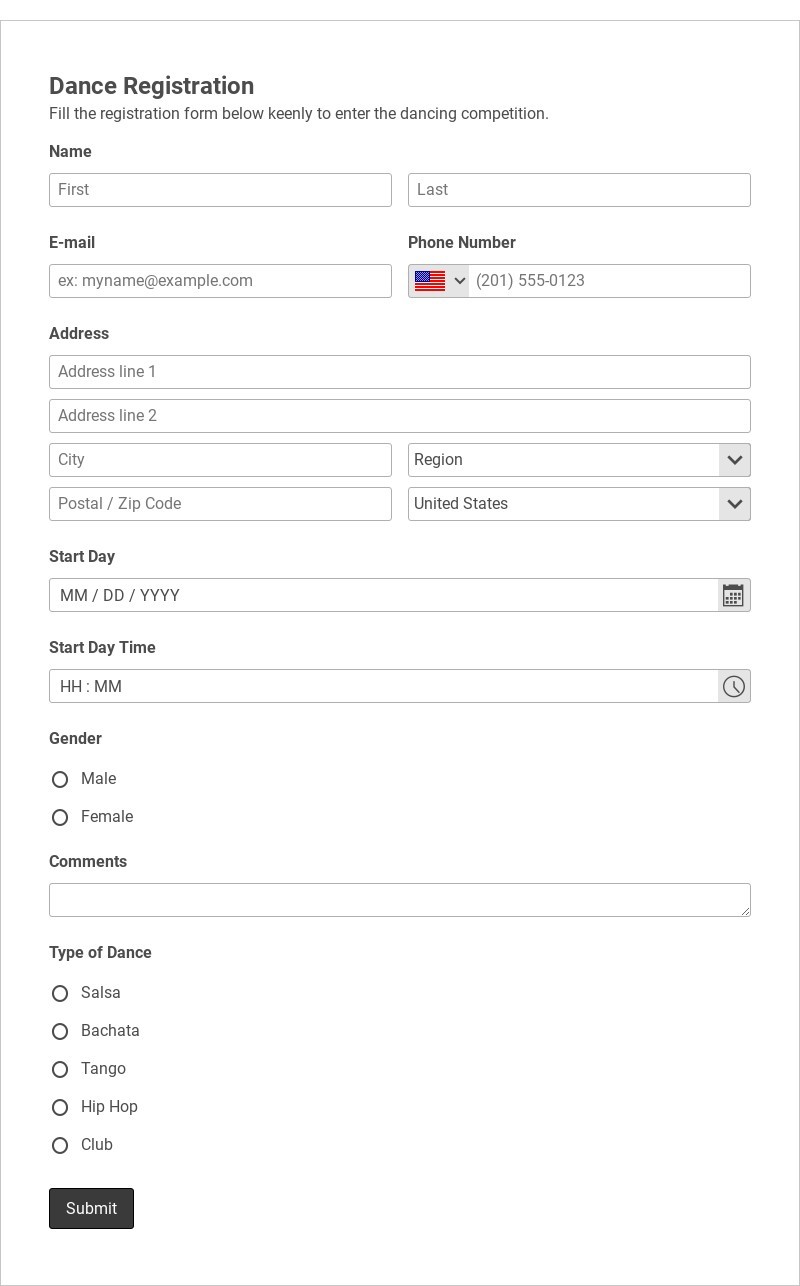The width and height of the screenshot is (800, 1286).
Task: Click inside the Comments text area
Action: click(x=400, y=900)
